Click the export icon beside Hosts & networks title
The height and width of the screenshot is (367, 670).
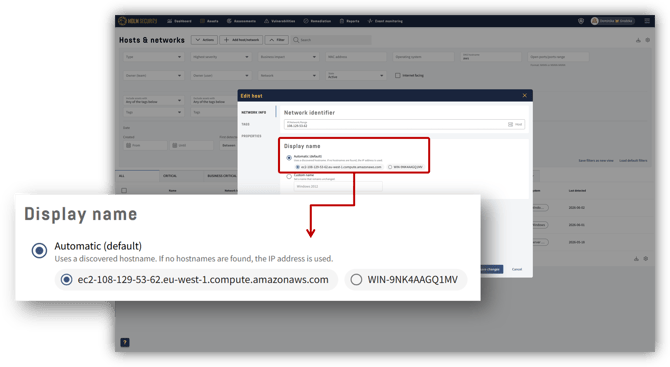click(x=638, y=40)
